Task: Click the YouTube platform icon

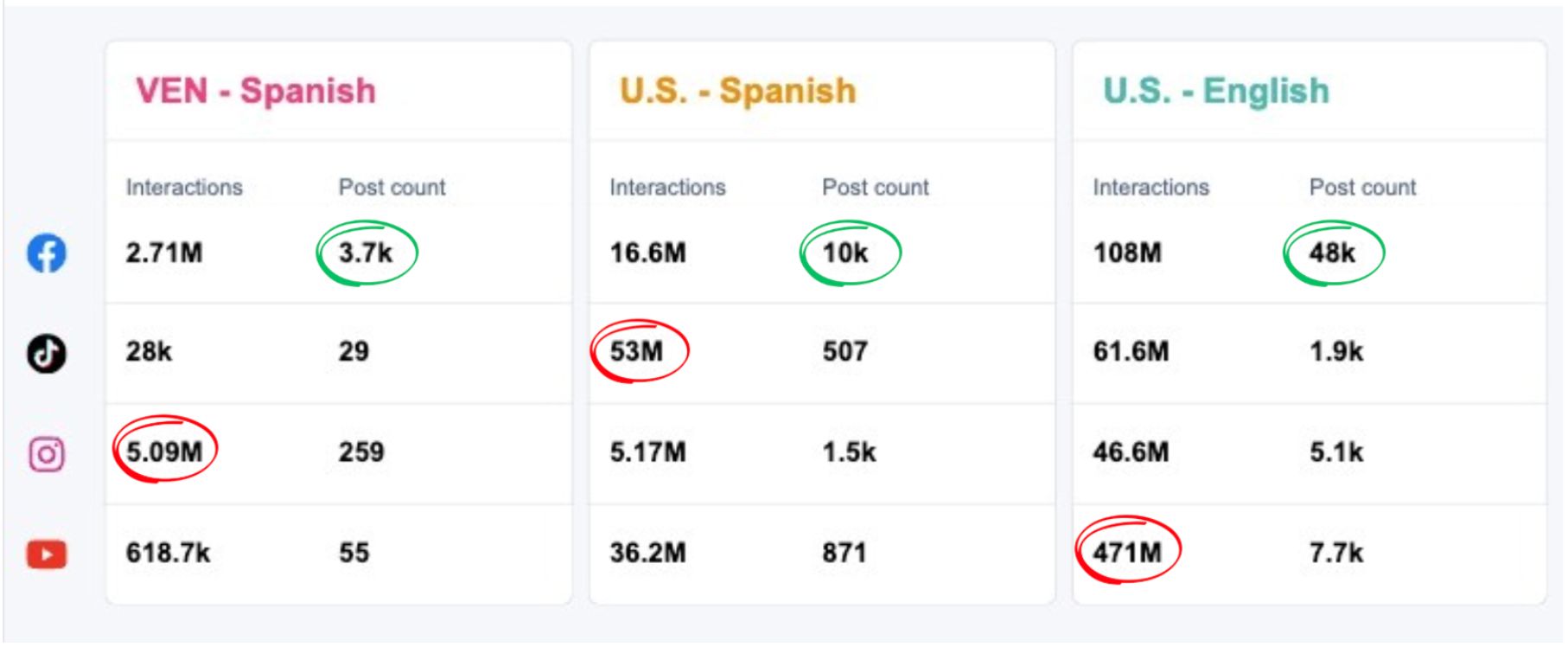Action: (x=47, y=554)
